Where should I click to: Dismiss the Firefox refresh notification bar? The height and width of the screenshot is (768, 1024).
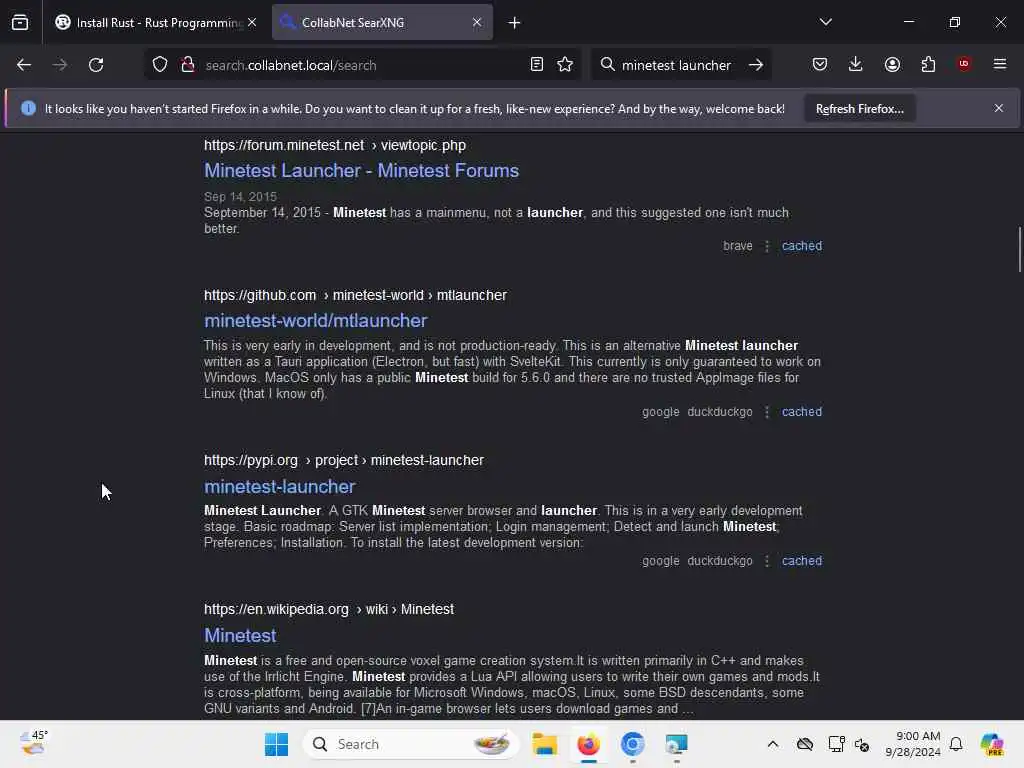999,108
